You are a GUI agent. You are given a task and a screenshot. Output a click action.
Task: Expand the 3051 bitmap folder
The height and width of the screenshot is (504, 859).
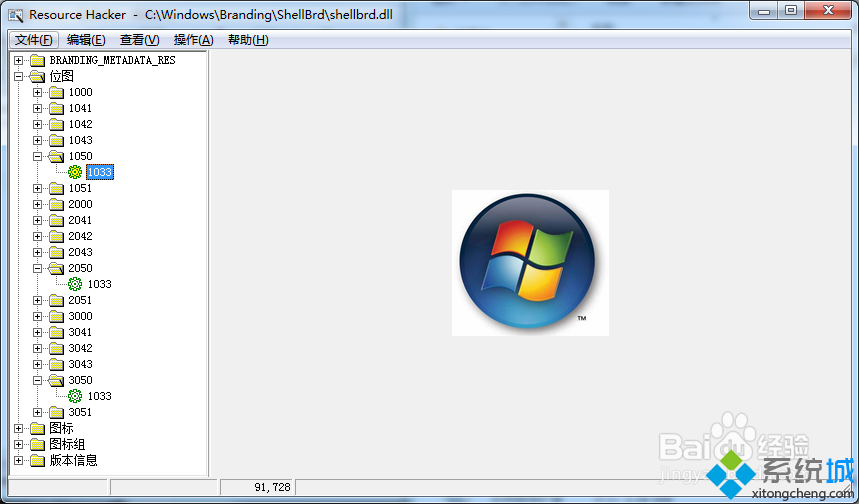pyautogui.click(x=37, y=412)
